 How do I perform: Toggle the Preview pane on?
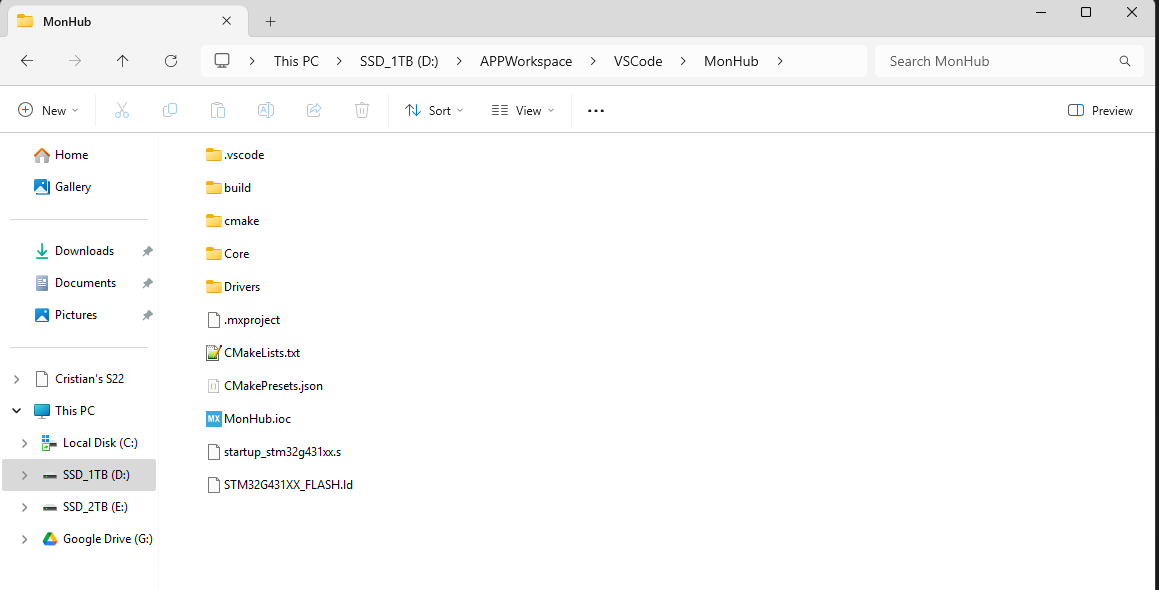(x=1100, y=110)
